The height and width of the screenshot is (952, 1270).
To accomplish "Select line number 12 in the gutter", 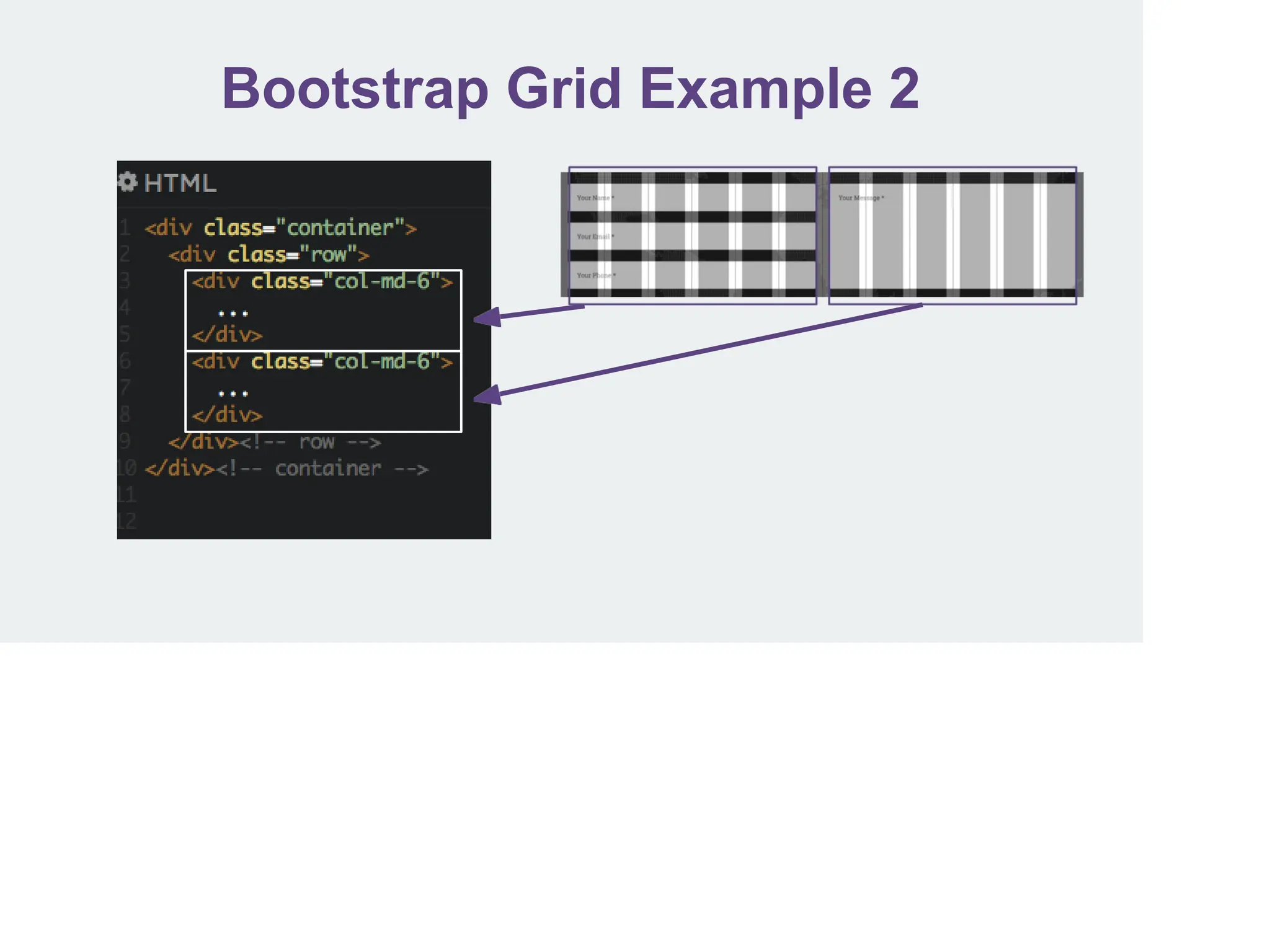I will coord(127,521).
